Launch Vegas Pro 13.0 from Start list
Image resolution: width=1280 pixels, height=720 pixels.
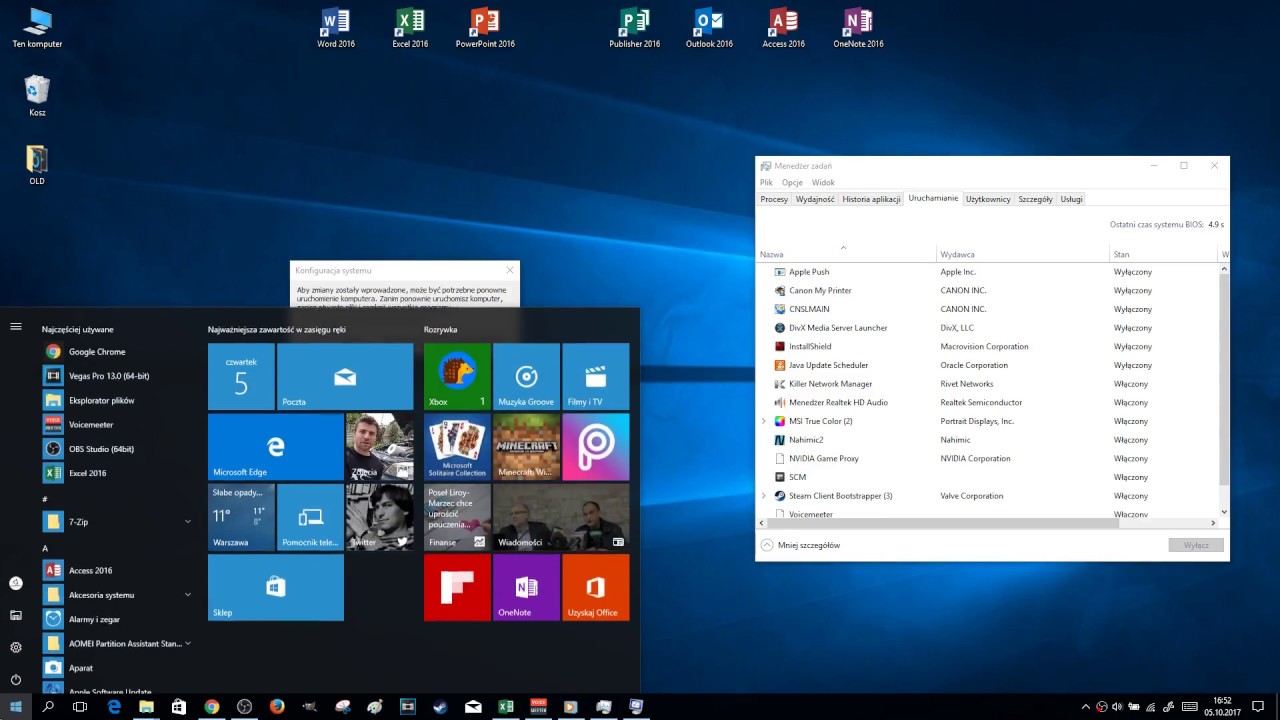click(118, 376)
